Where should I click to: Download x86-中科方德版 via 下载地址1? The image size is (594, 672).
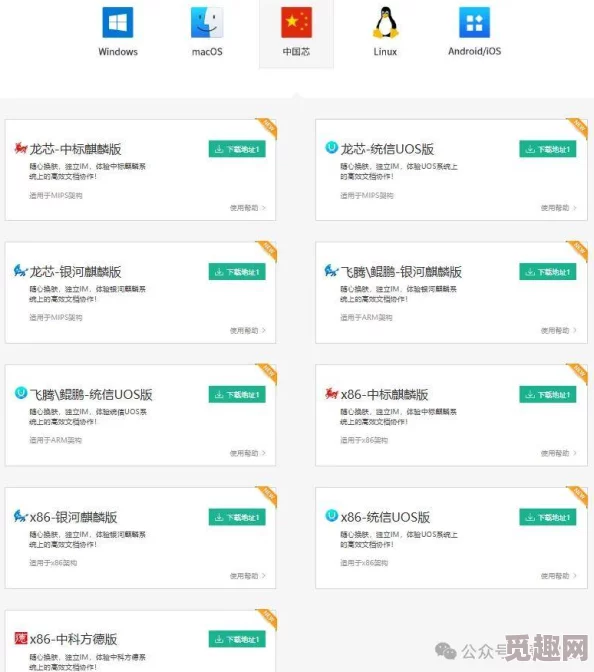(237, 639)
